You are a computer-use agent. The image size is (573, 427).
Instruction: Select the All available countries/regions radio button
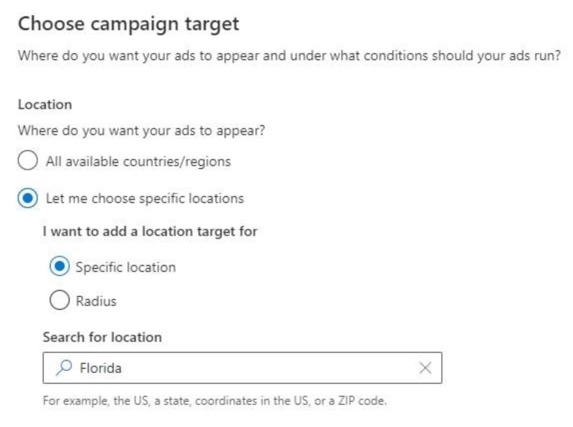click(28, 160)
